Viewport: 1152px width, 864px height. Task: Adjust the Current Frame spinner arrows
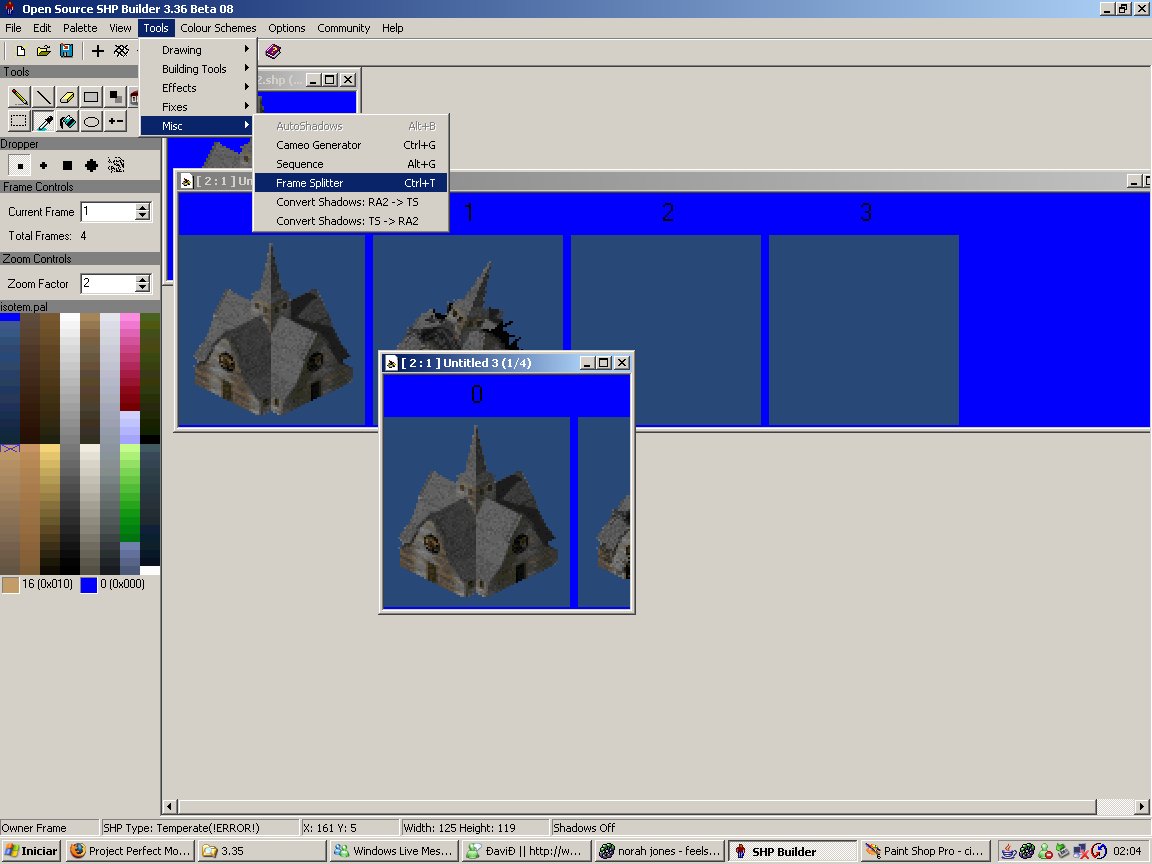(x=143, y=212)
